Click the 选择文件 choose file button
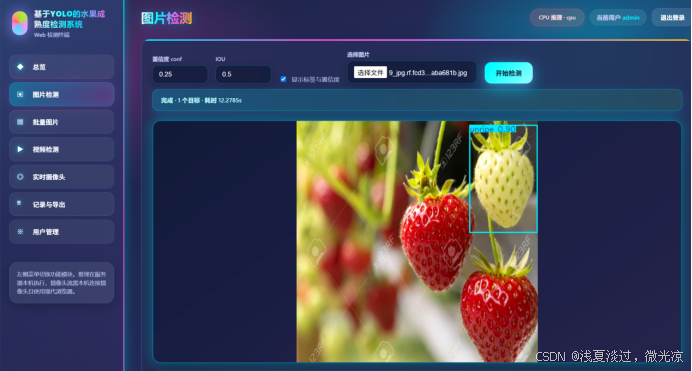 click(370, 72)
